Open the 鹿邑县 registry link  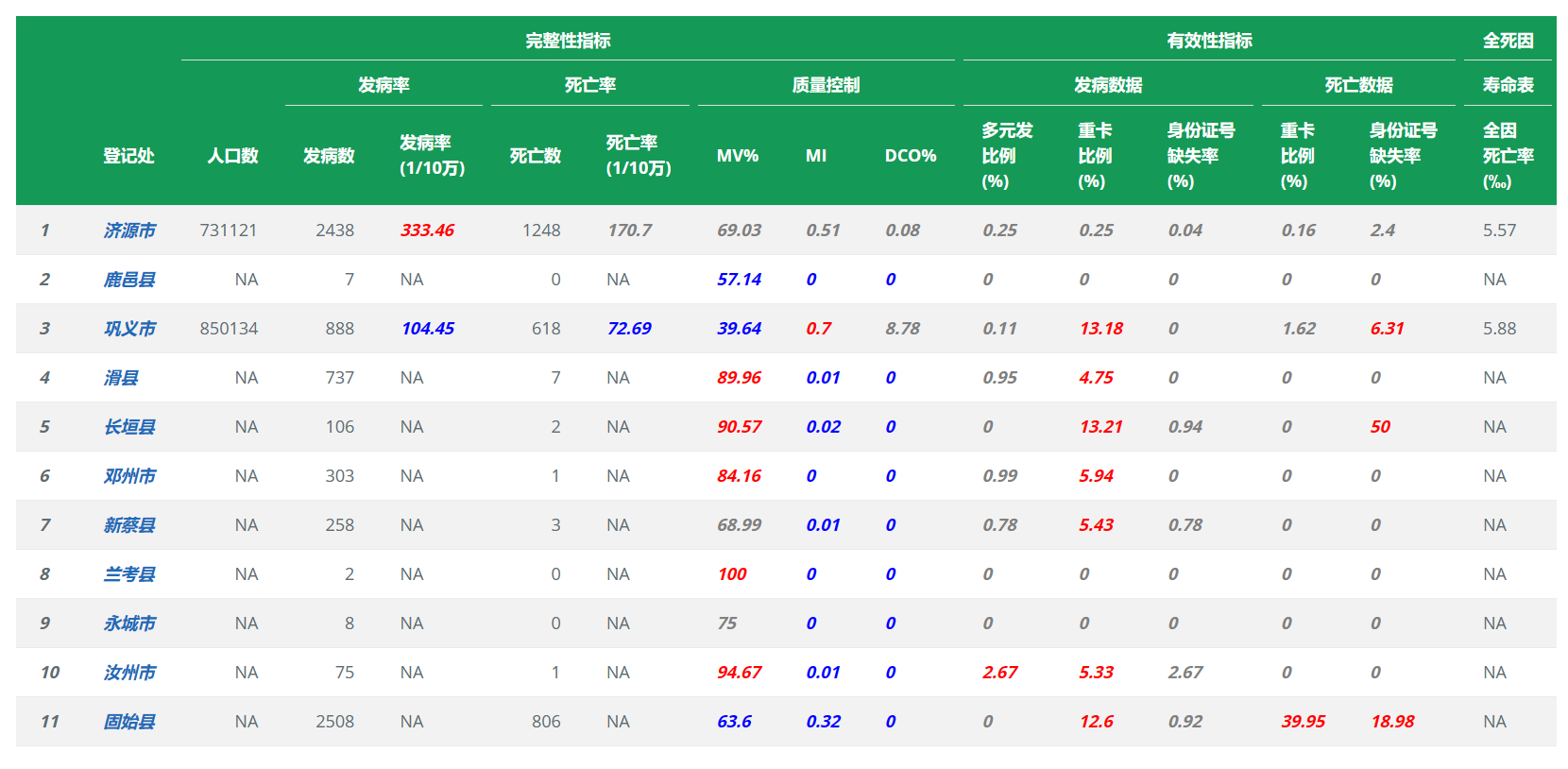click(x=129, y=280)
